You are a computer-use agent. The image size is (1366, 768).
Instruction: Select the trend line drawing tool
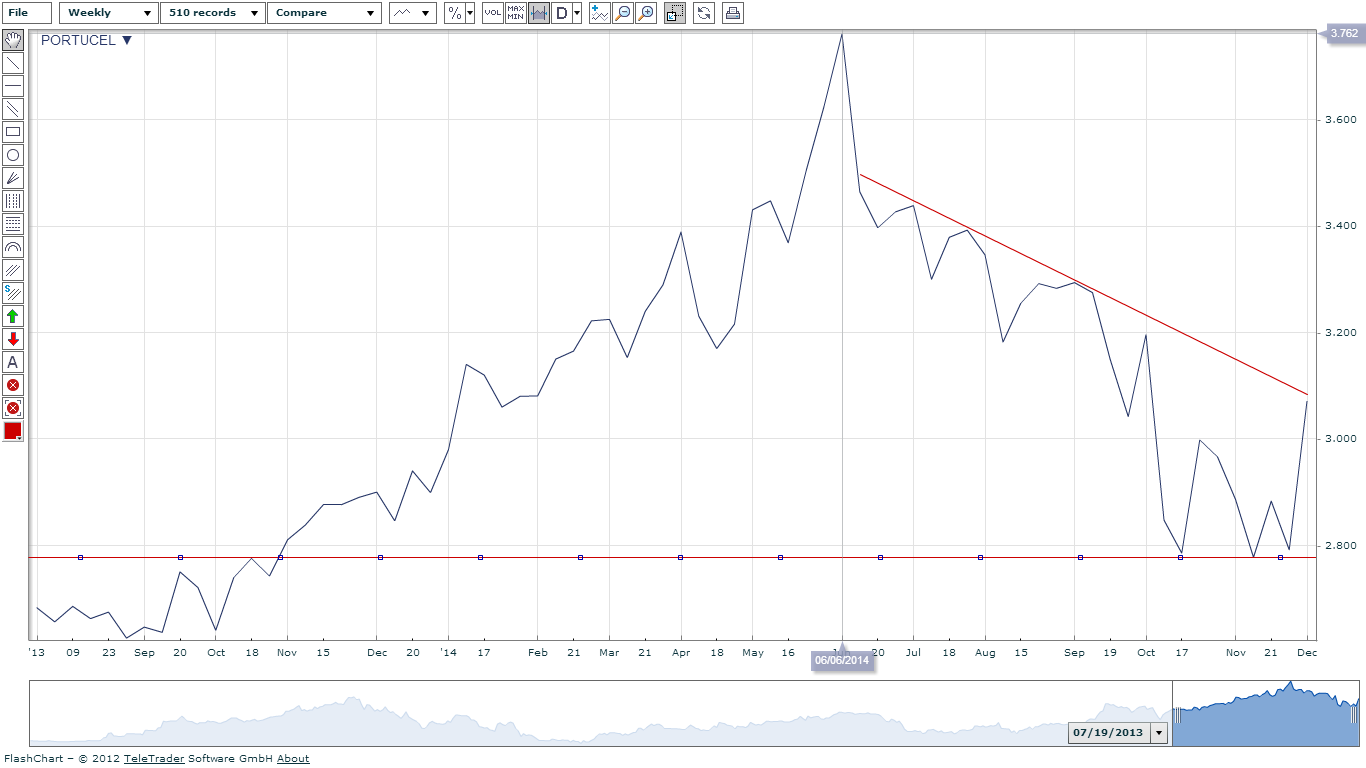coord(13,63)
